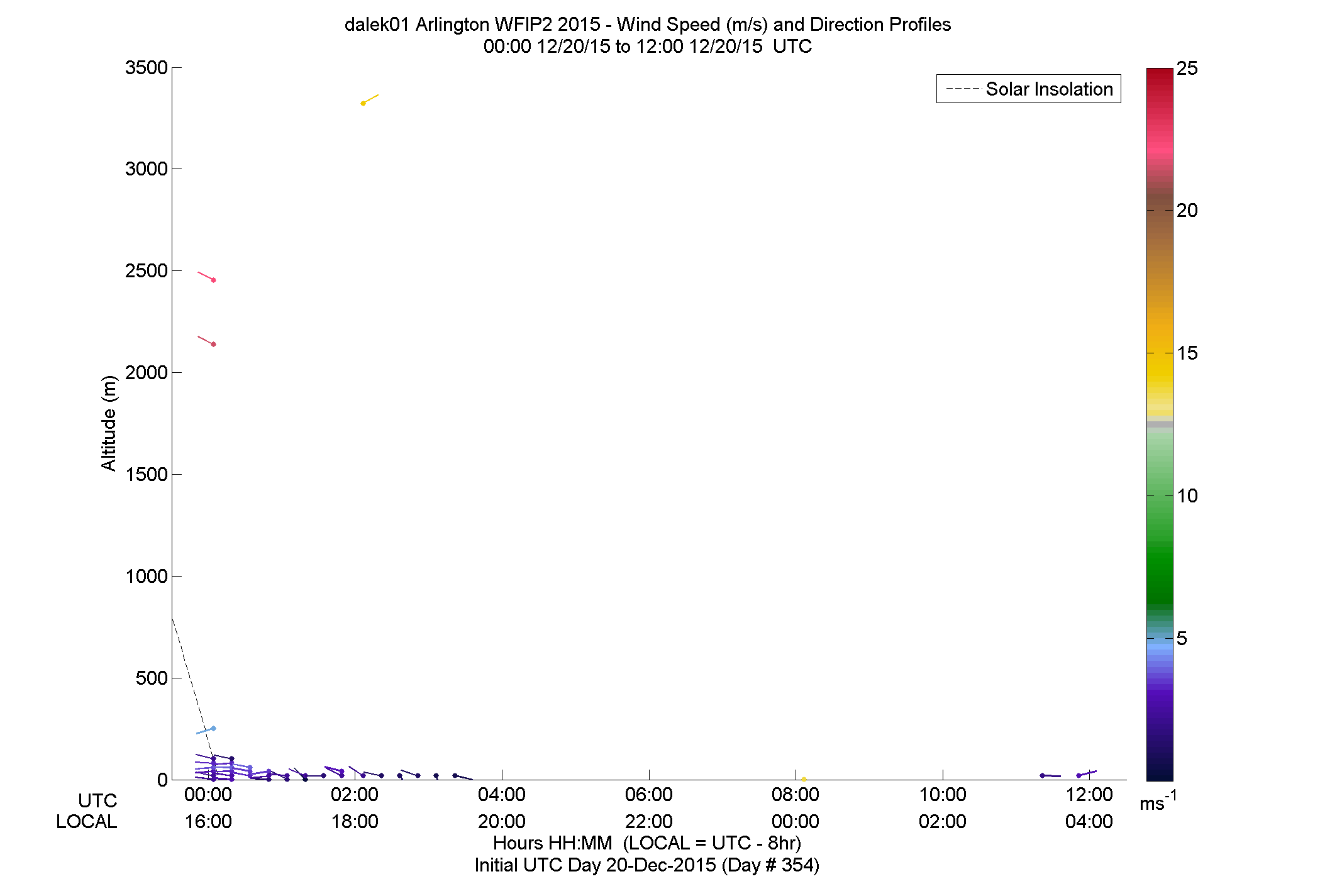This screenshot has width=1320, height=896.
Task: Click the UTC 10:00 time tick label
Action: 943,795
